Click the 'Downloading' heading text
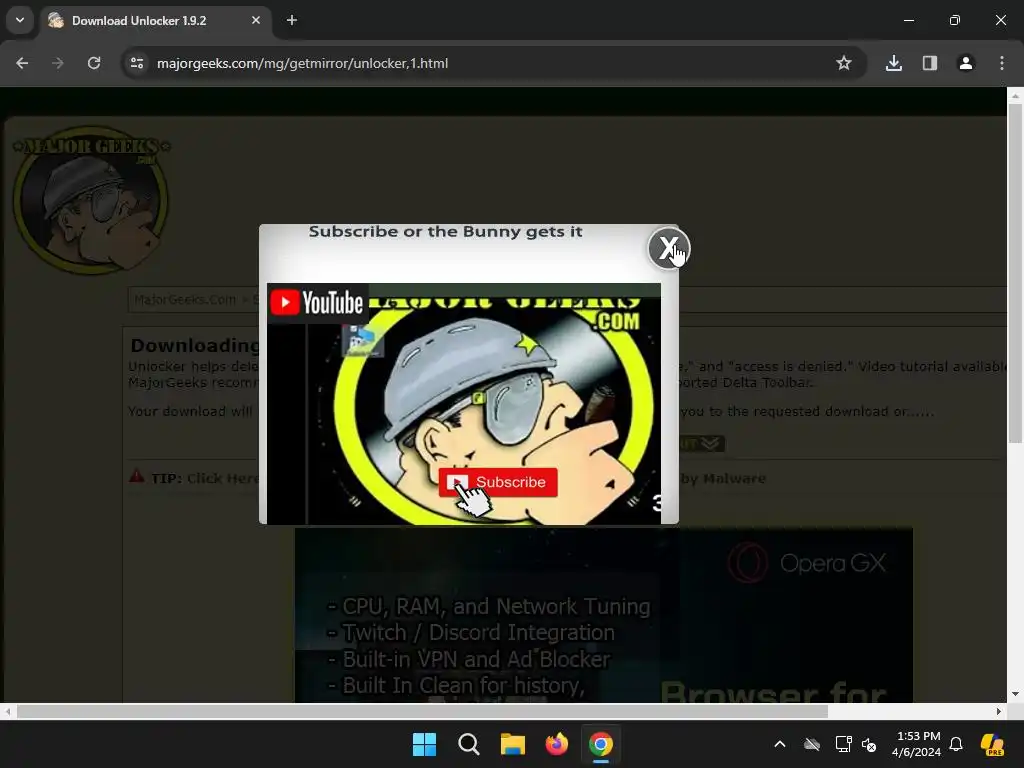The width and height of the screenshot is (1024, 768). [194, 345]
